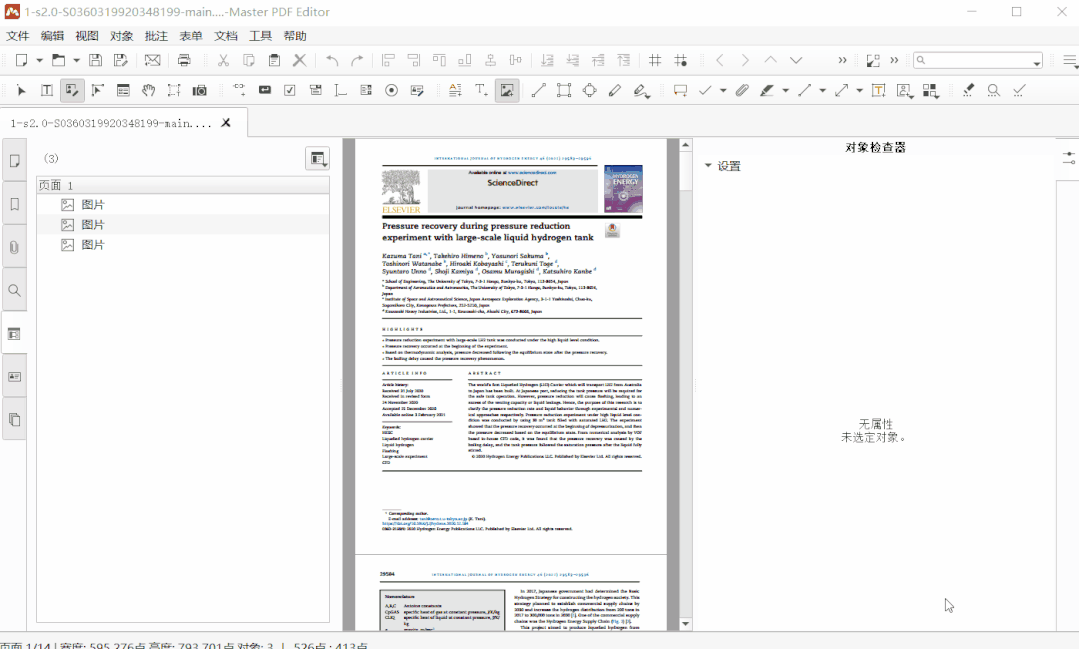Select the second 图片 item in list

point(93,225)
